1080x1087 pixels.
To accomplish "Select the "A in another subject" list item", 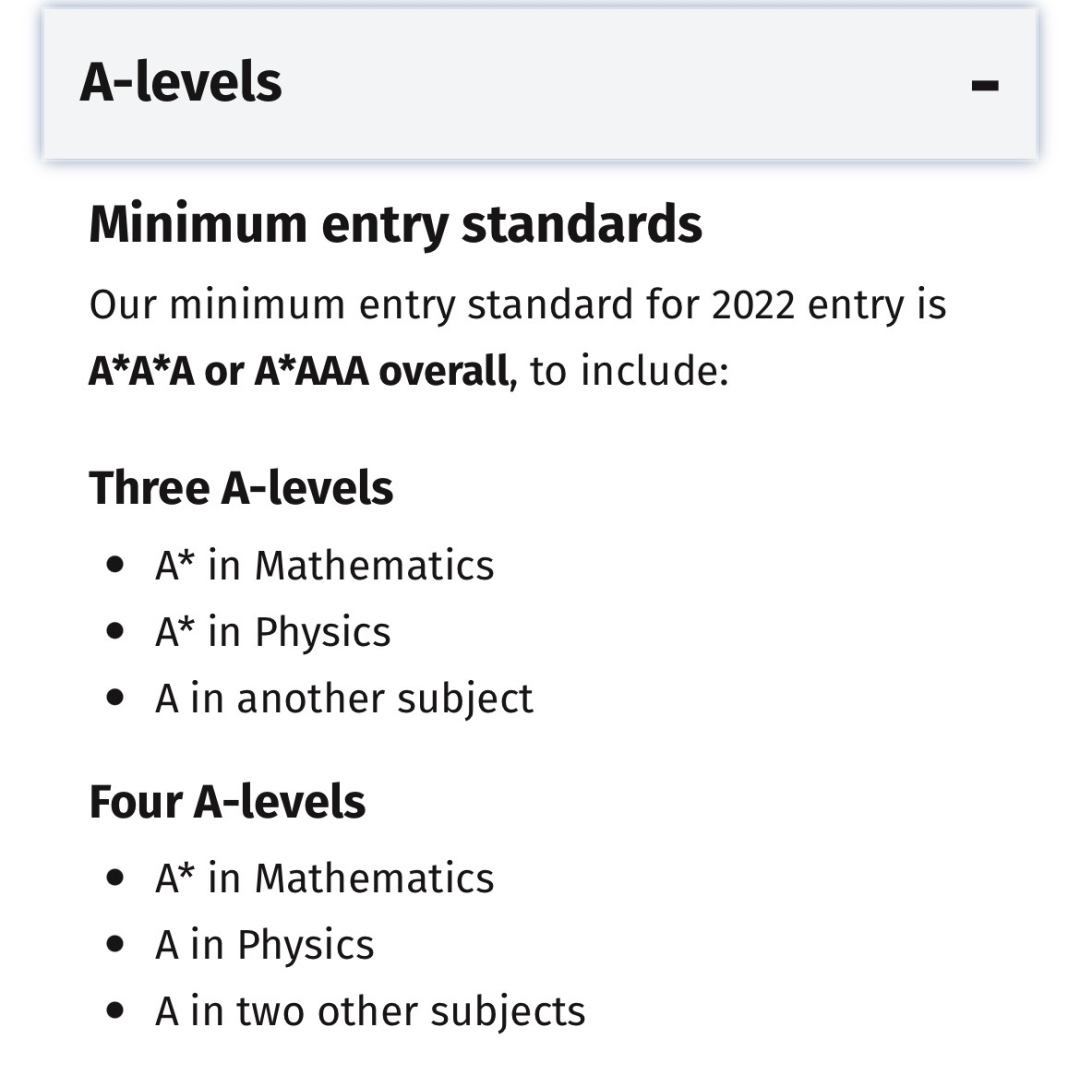I will click(x=344, y=699).
